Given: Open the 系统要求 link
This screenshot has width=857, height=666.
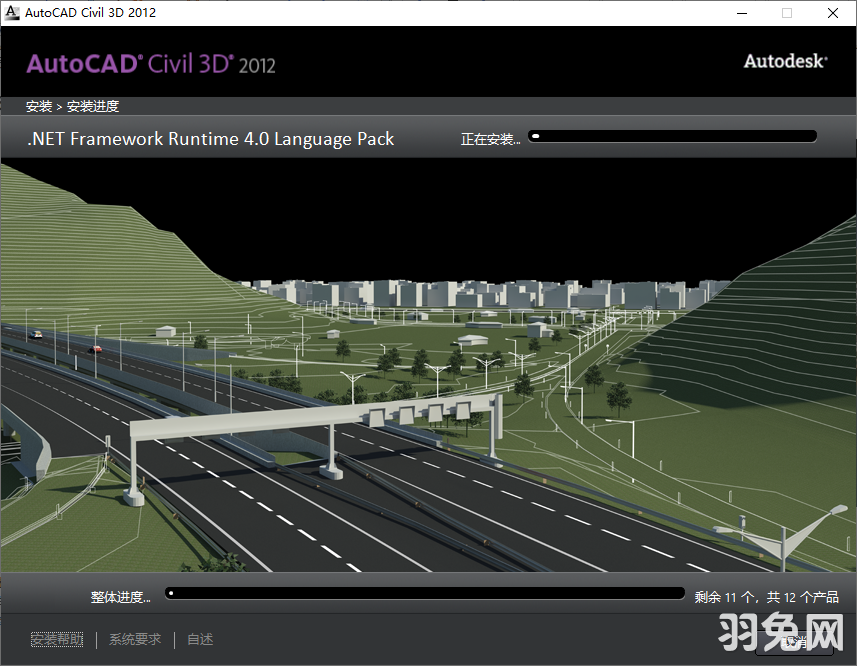Looking at the screenshot, I should (x=135, y=639).
